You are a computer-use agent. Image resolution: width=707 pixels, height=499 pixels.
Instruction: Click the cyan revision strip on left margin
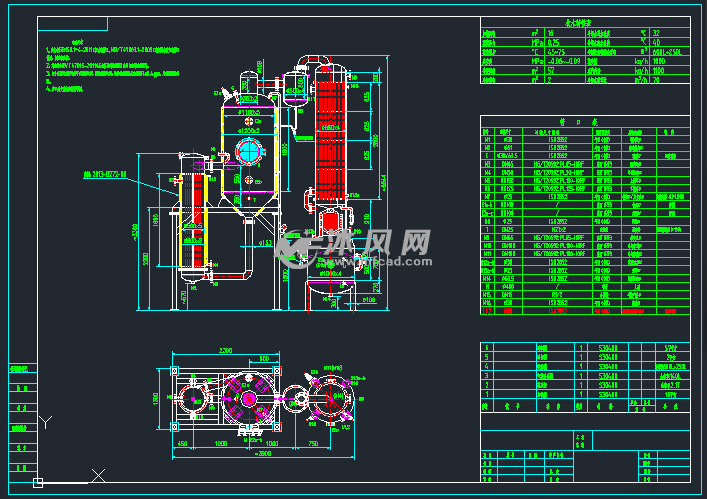point(21,410)
